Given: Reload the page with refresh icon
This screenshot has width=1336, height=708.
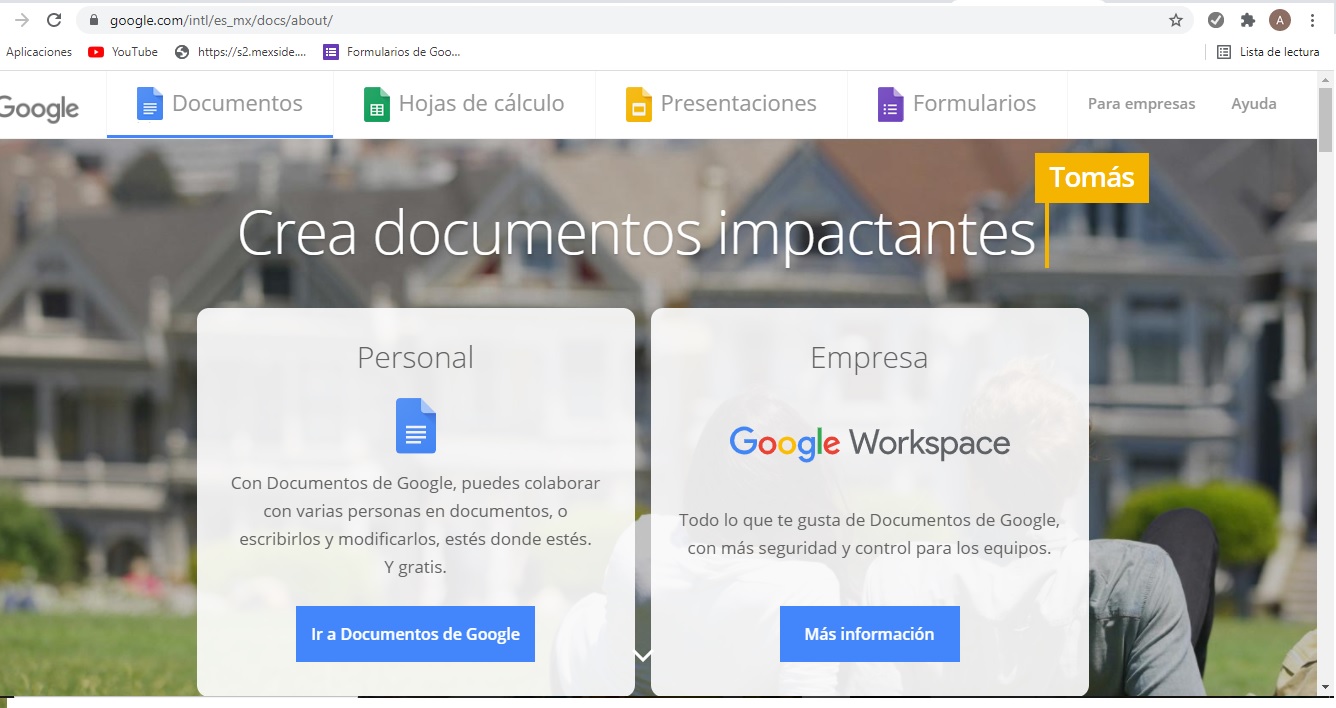Looking at the screenshot, I should (x=54, y=20).
